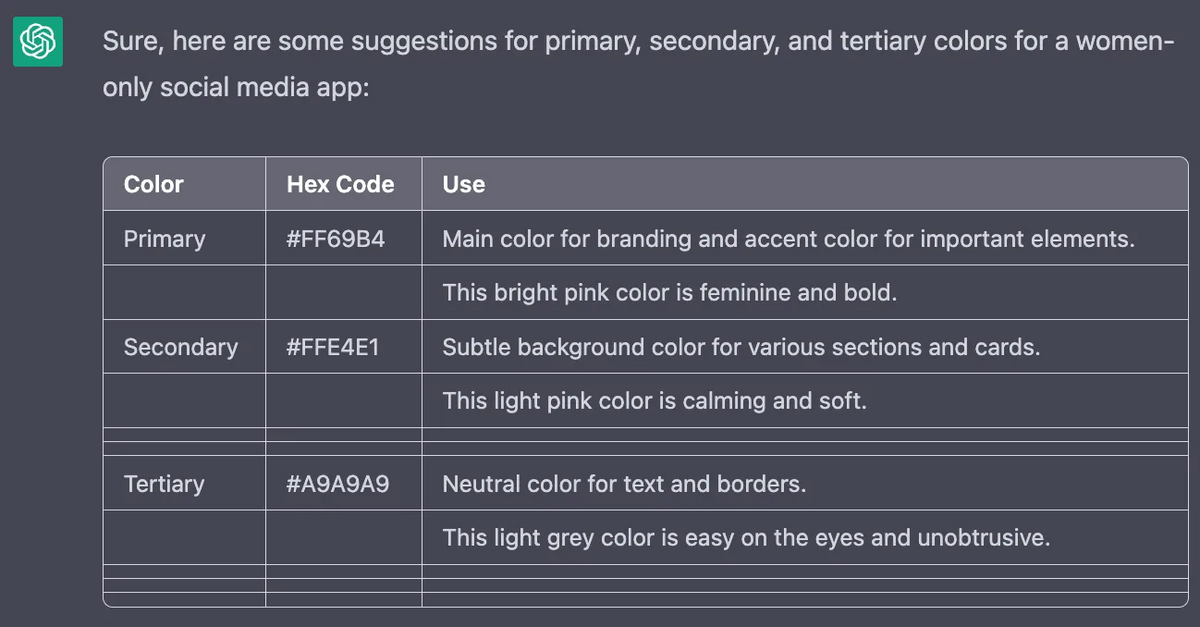Click the #FF69B4 hex code cell

[335, 239]
